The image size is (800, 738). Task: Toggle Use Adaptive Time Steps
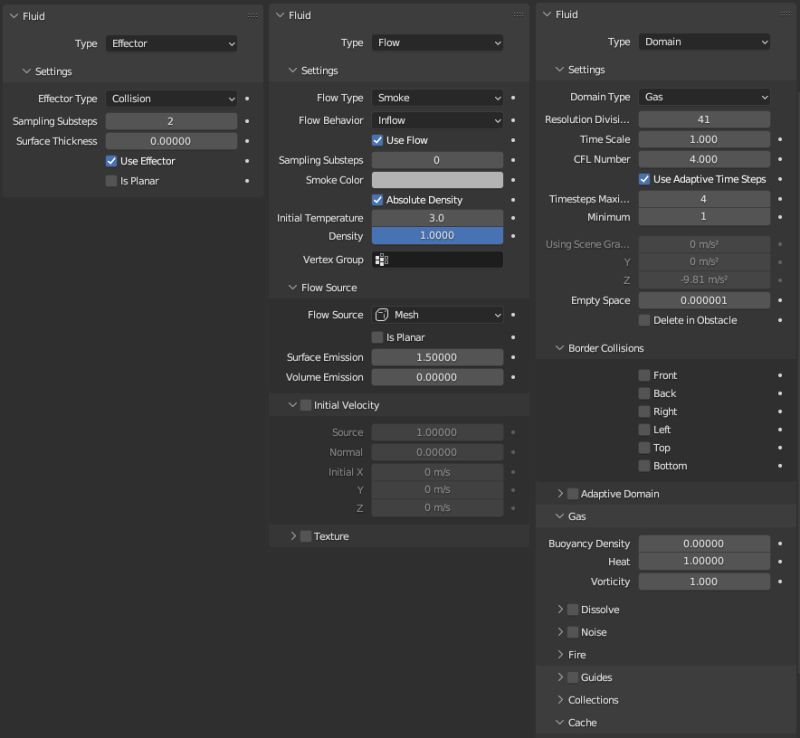pos(644,179)
